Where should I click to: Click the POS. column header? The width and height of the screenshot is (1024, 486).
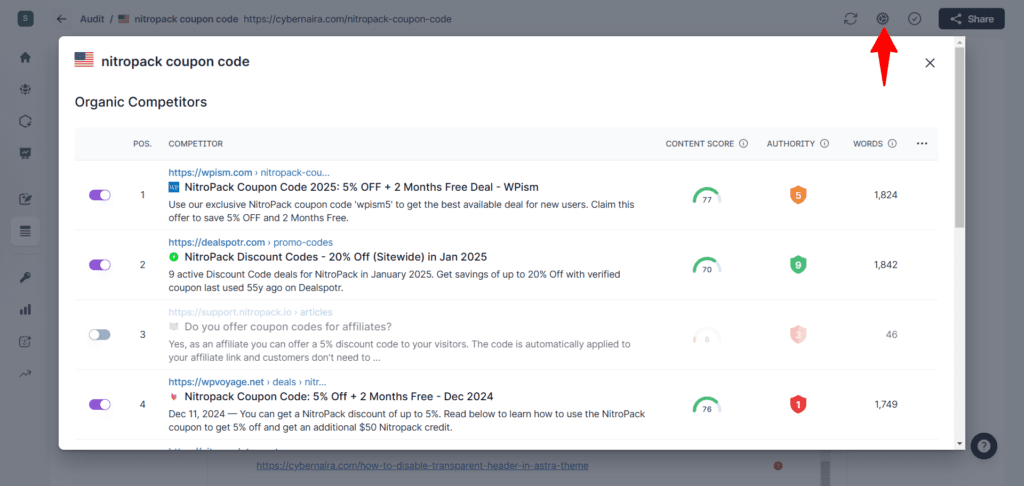(142, 144)
